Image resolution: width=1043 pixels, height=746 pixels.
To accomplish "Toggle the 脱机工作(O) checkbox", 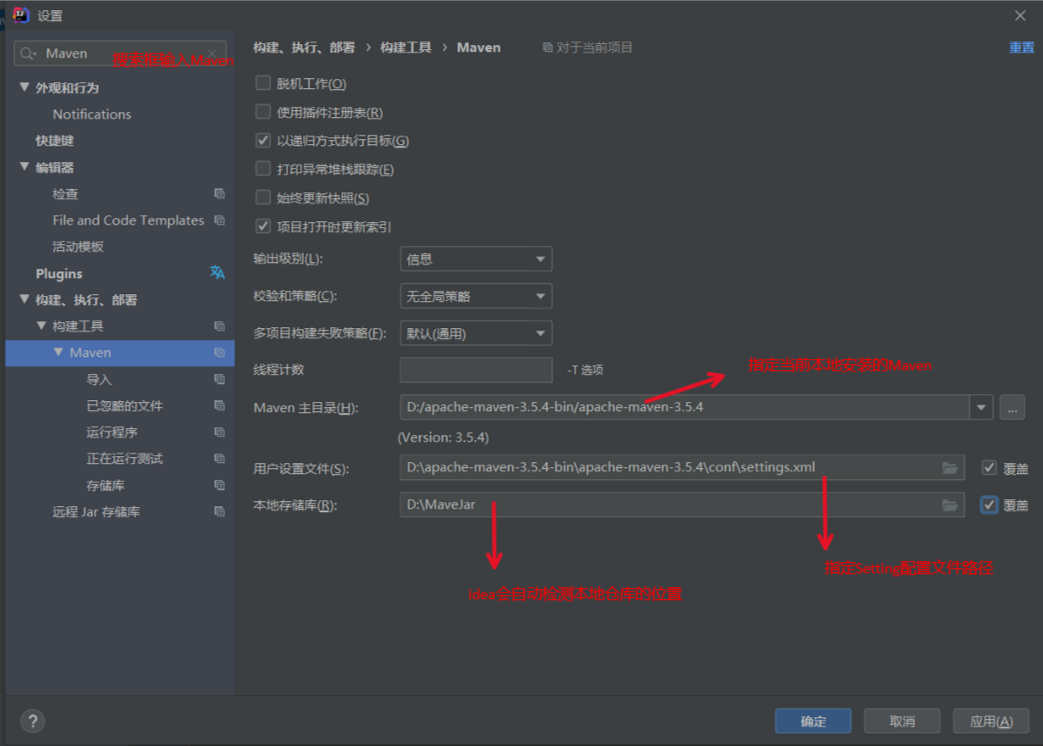I will (x=263, y=82).
